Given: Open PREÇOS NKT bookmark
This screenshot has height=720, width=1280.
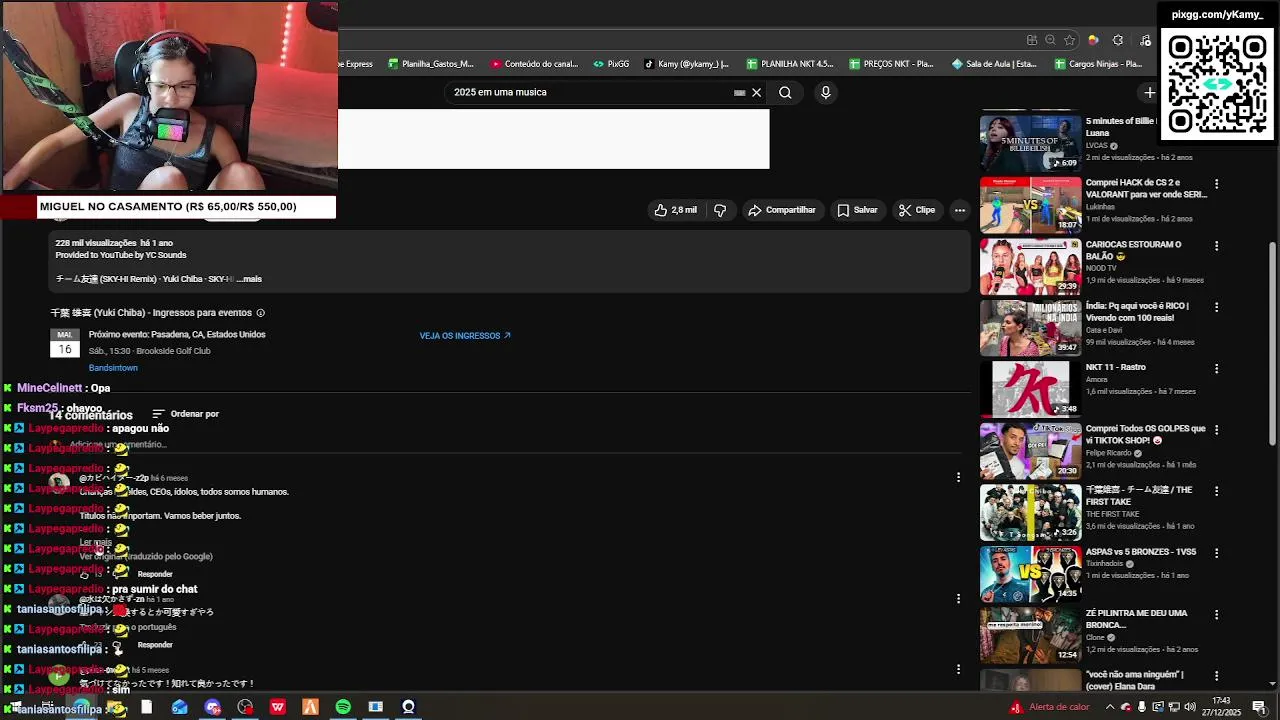Looking at the screenshot, I should pos(891,64).
